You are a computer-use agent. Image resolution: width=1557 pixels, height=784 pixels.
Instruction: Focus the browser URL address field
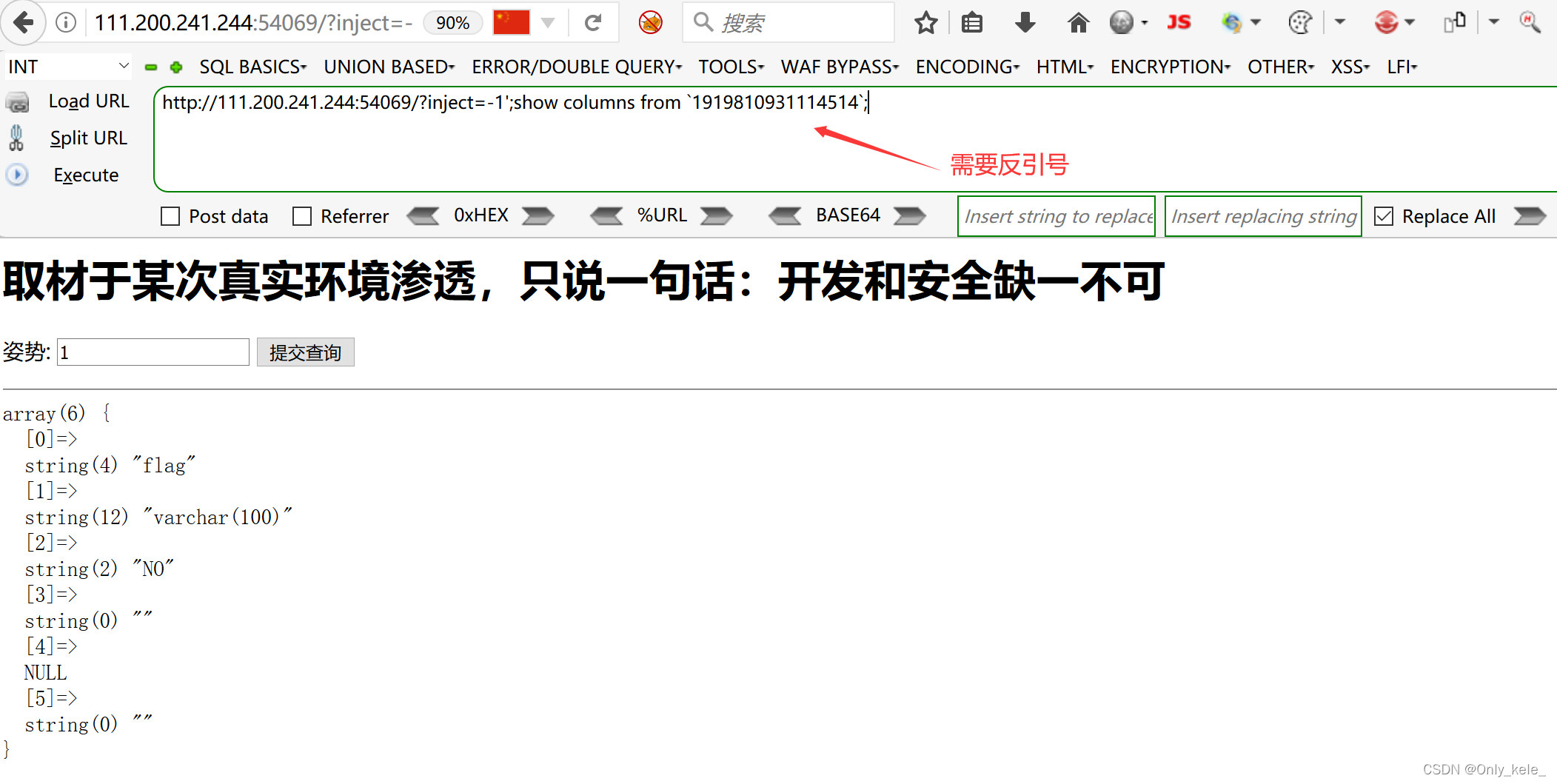click(x=252, y=23)
